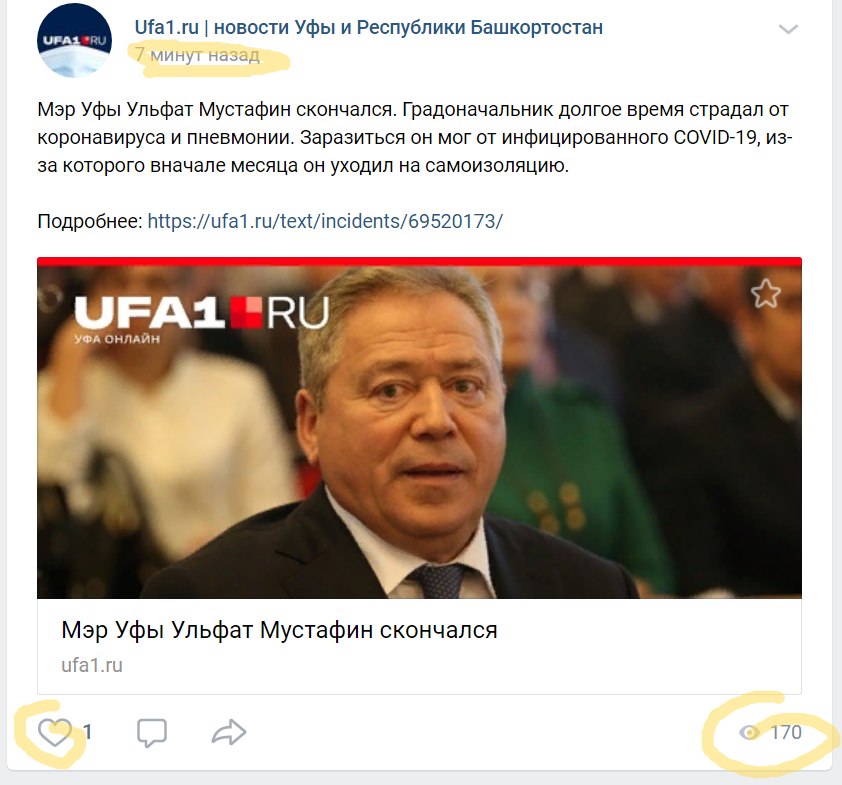Open the Ufa1.ru community name link
This screenshot has width=842, height=785.
(x=368, y=27)
